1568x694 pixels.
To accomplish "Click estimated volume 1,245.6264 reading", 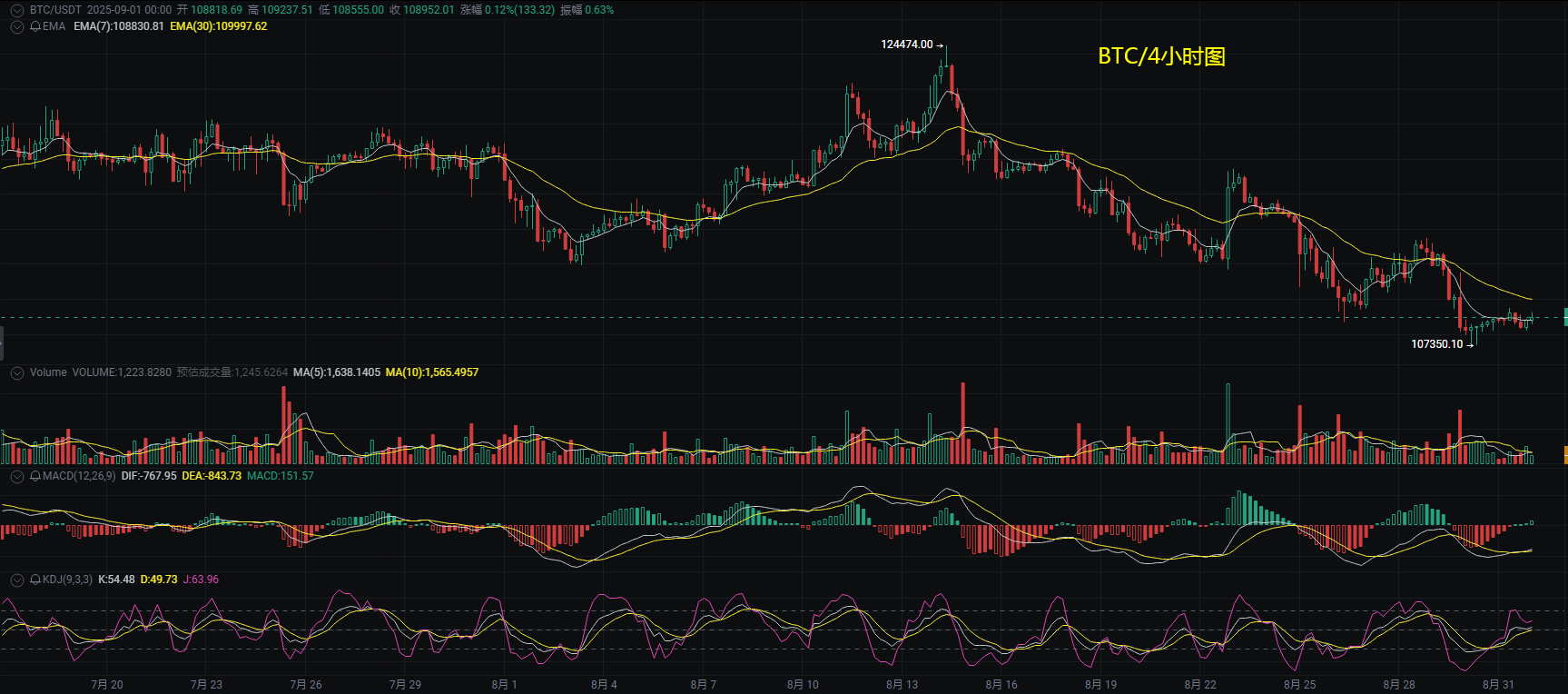I will (232, 372).
